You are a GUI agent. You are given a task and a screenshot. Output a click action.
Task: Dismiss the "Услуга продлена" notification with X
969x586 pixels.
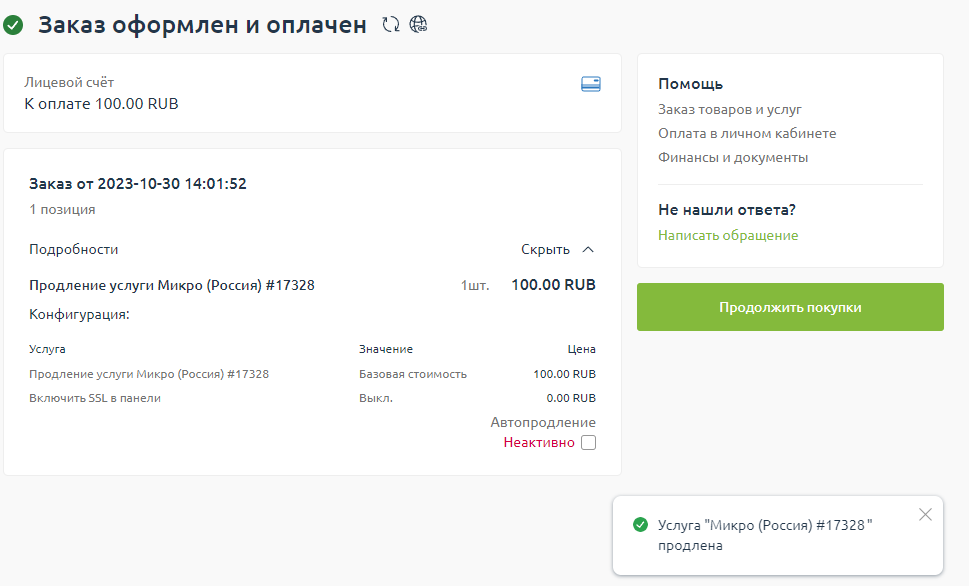point(925,514)
